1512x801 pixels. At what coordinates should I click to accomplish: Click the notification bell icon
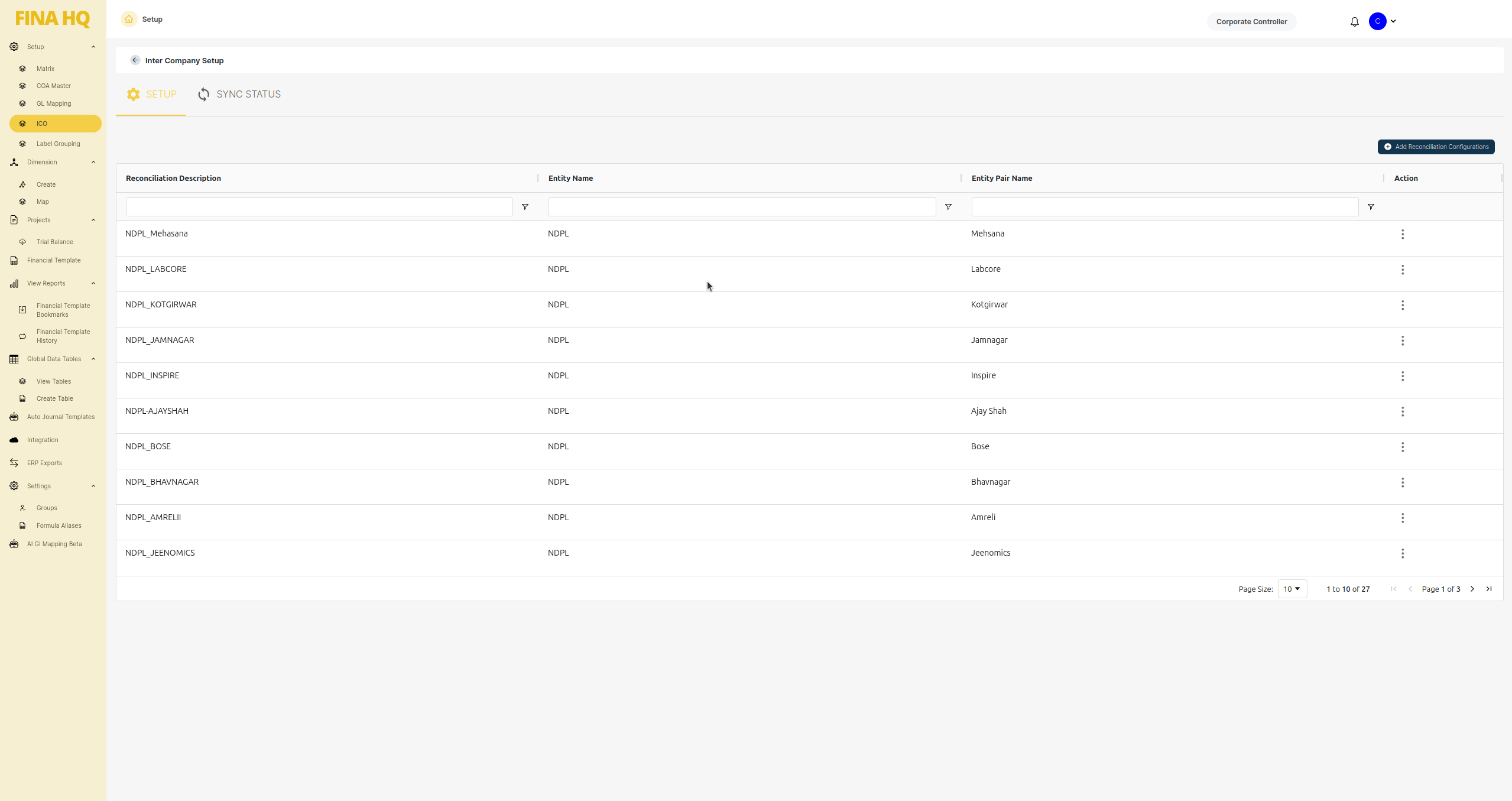click(1354, 22)
